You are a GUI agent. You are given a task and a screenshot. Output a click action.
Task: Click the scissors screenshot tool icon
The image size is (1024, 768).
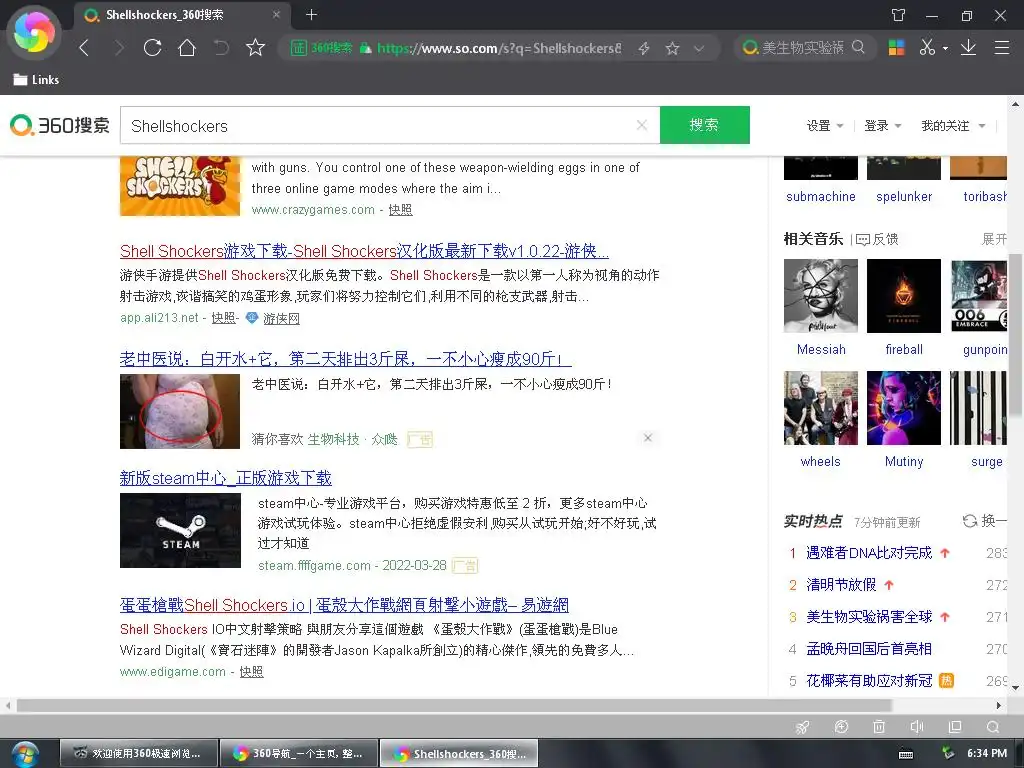[x=927, y=47]
